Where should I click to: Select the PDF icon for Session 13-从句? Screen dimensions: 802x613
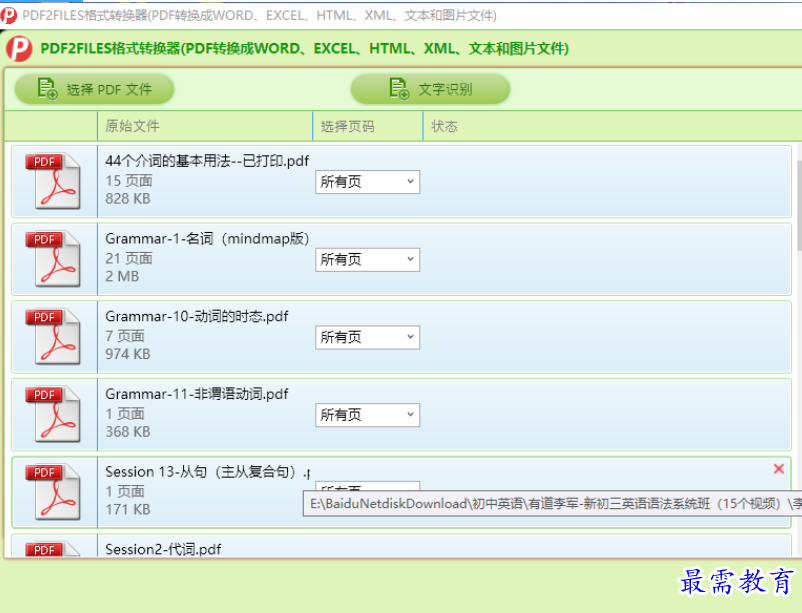click(x=53, y=492)
